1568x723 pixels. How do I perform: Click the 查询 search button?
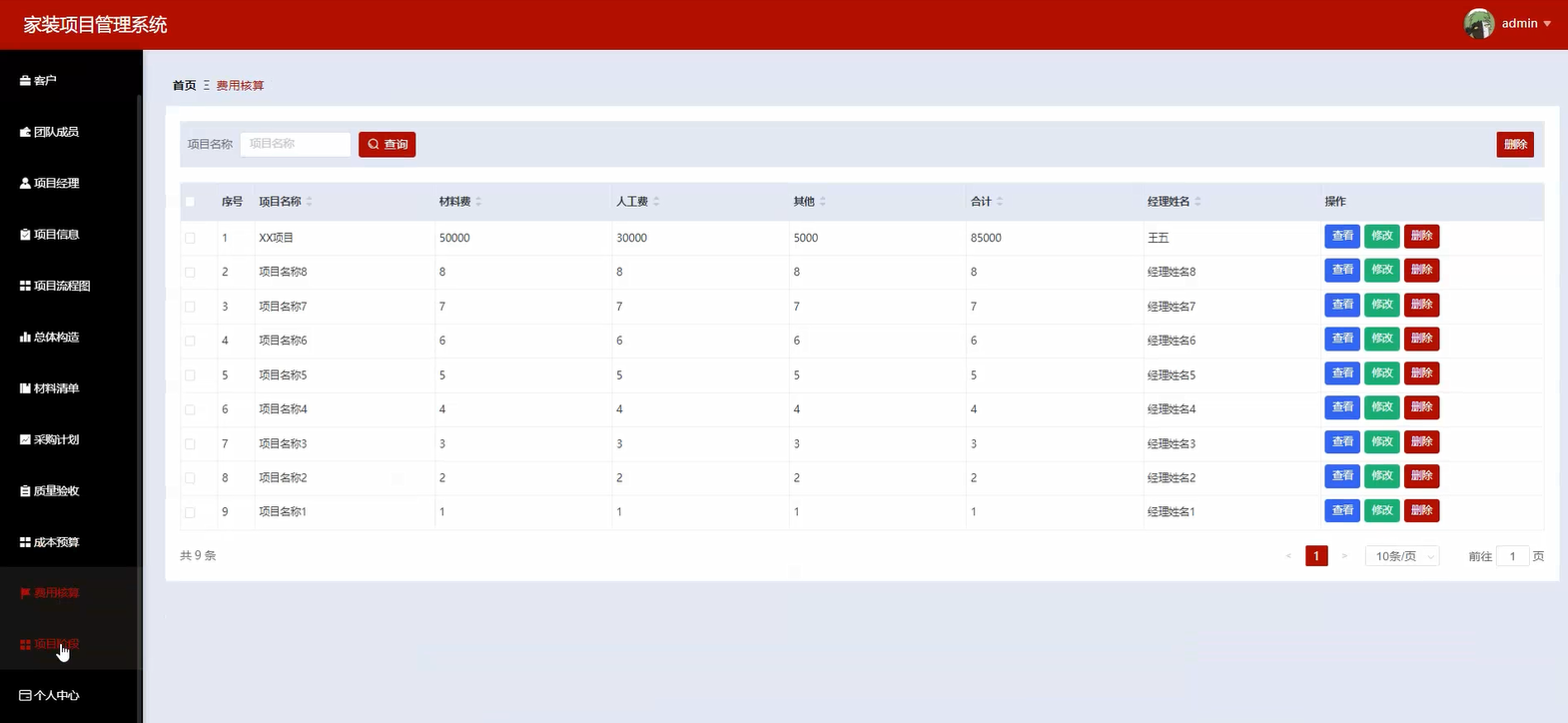tap(388, 145)
